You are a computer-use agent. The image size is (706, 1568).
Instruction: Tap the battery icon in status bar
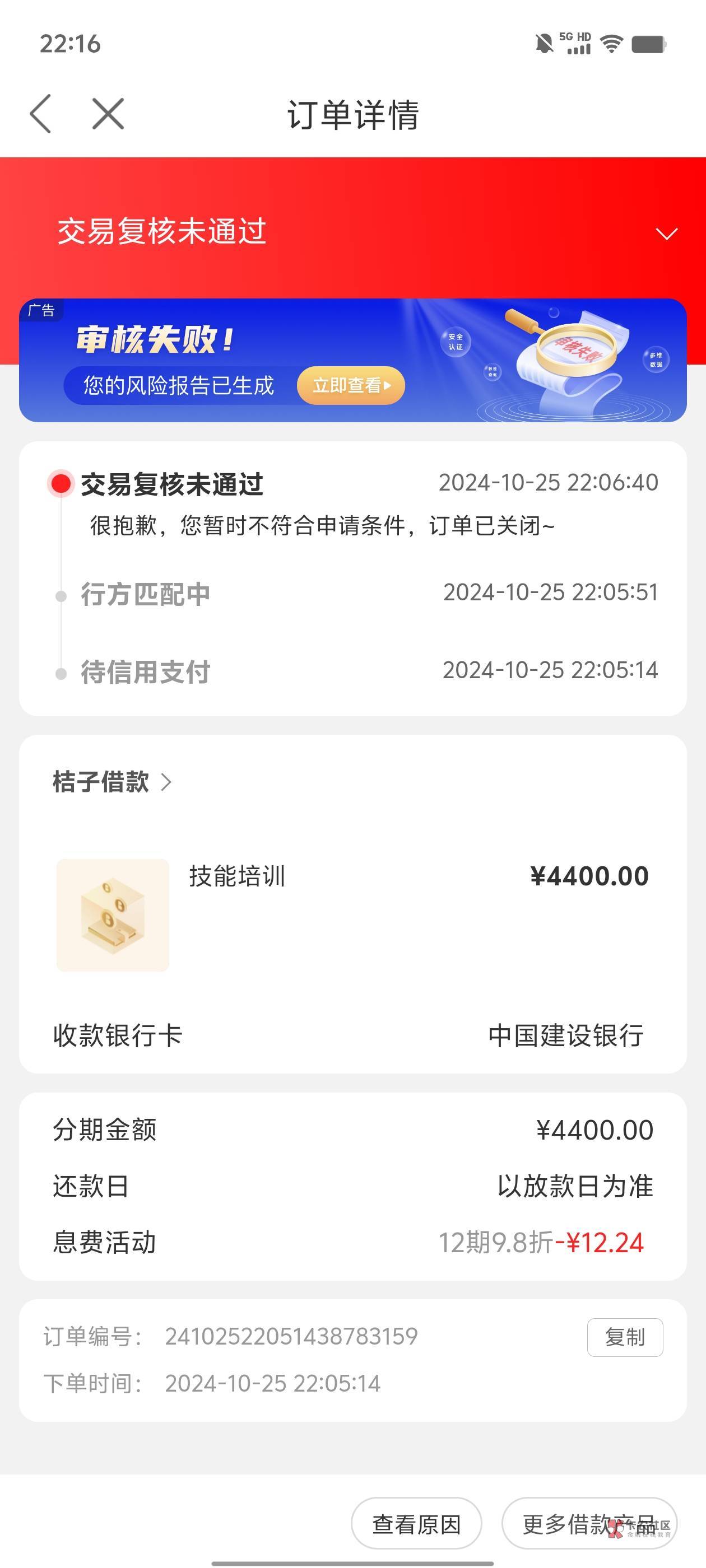[649, 44]
